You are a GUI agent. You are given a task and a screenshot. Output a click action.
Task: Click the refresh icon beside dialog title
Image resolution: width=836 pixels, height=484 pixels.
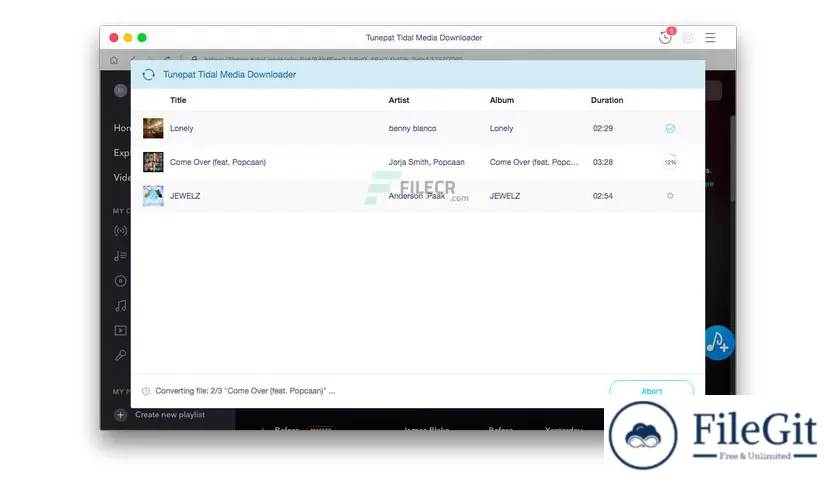[x=149, y=75]
